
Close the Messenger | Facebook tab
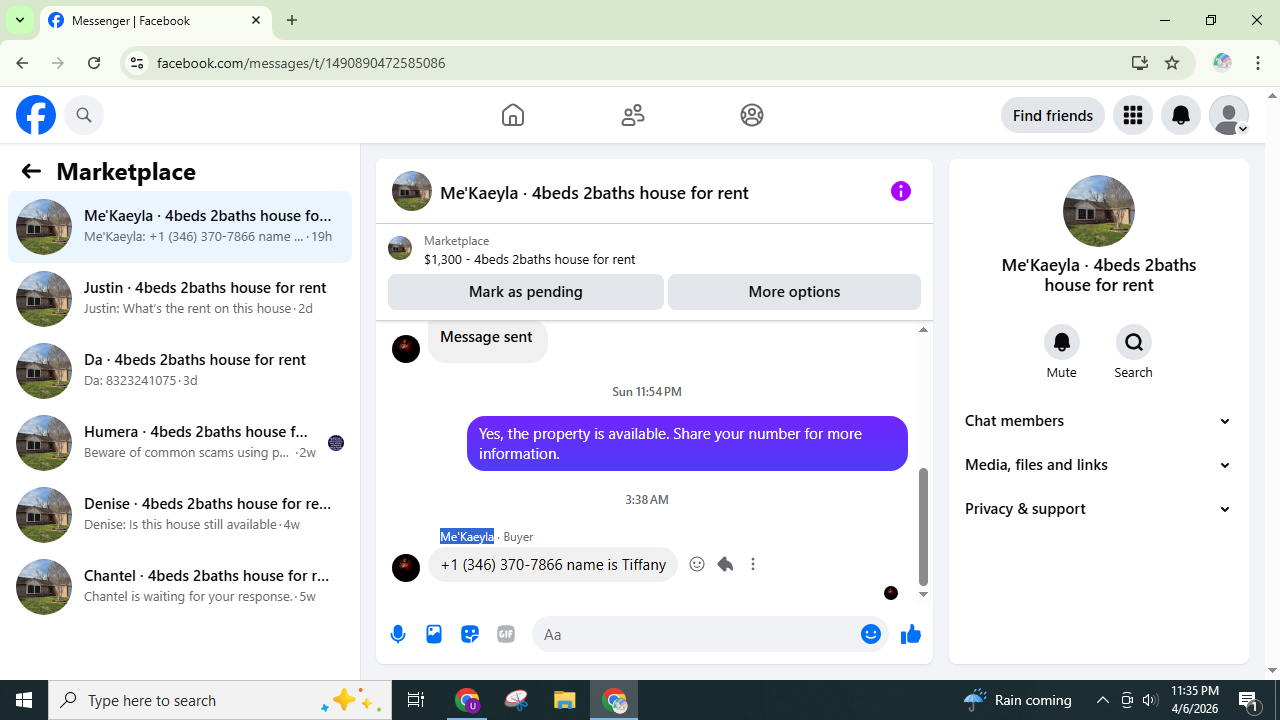[256, 20]
